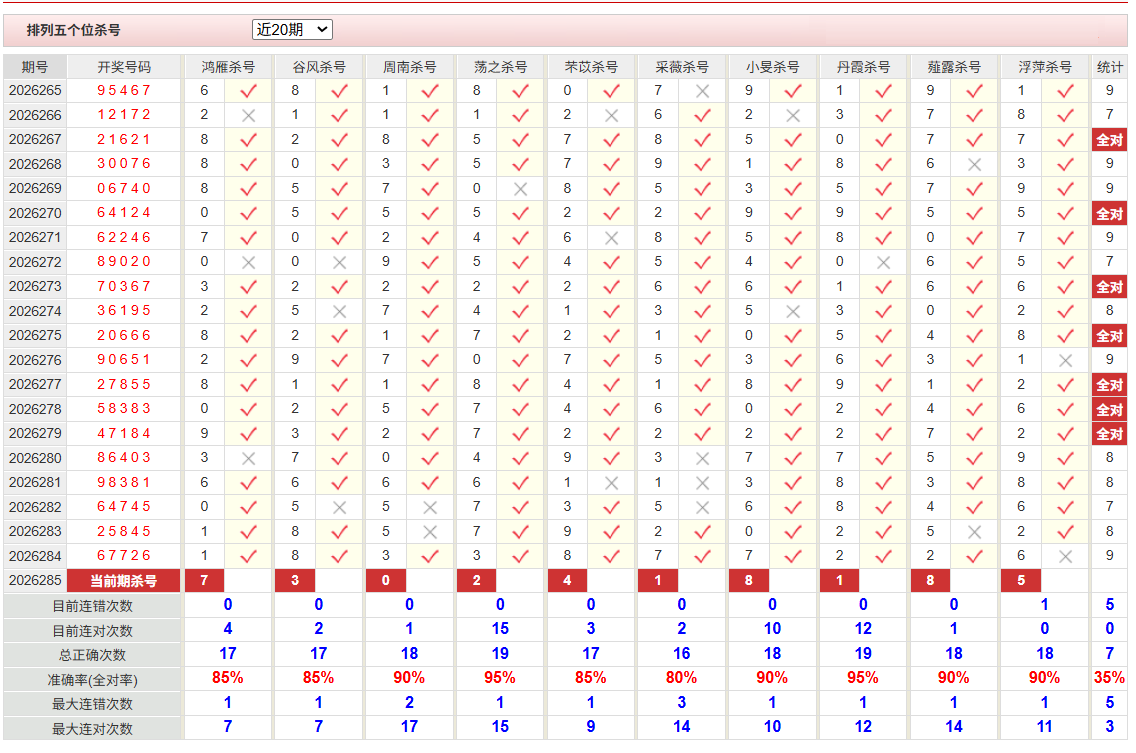The height and width of the screenshot is (753, 1136).
Task: Click the 排列五个位杀号 title
Action: 73,30
